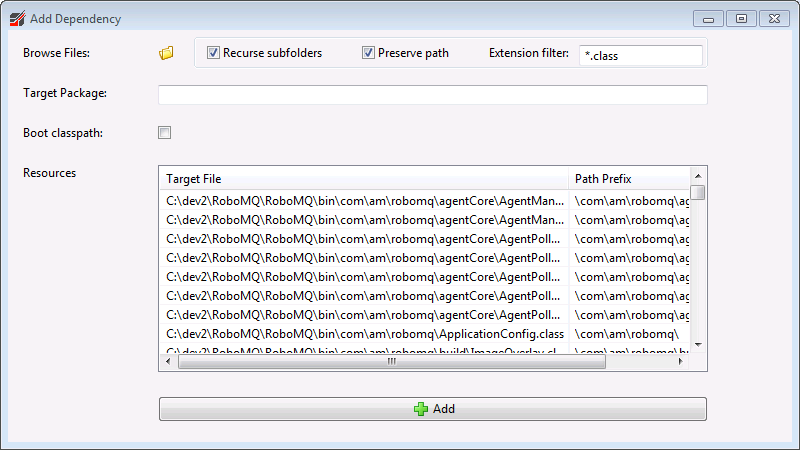Click the vertical scrollbar thumb in Resources

(x=698, y=193)
